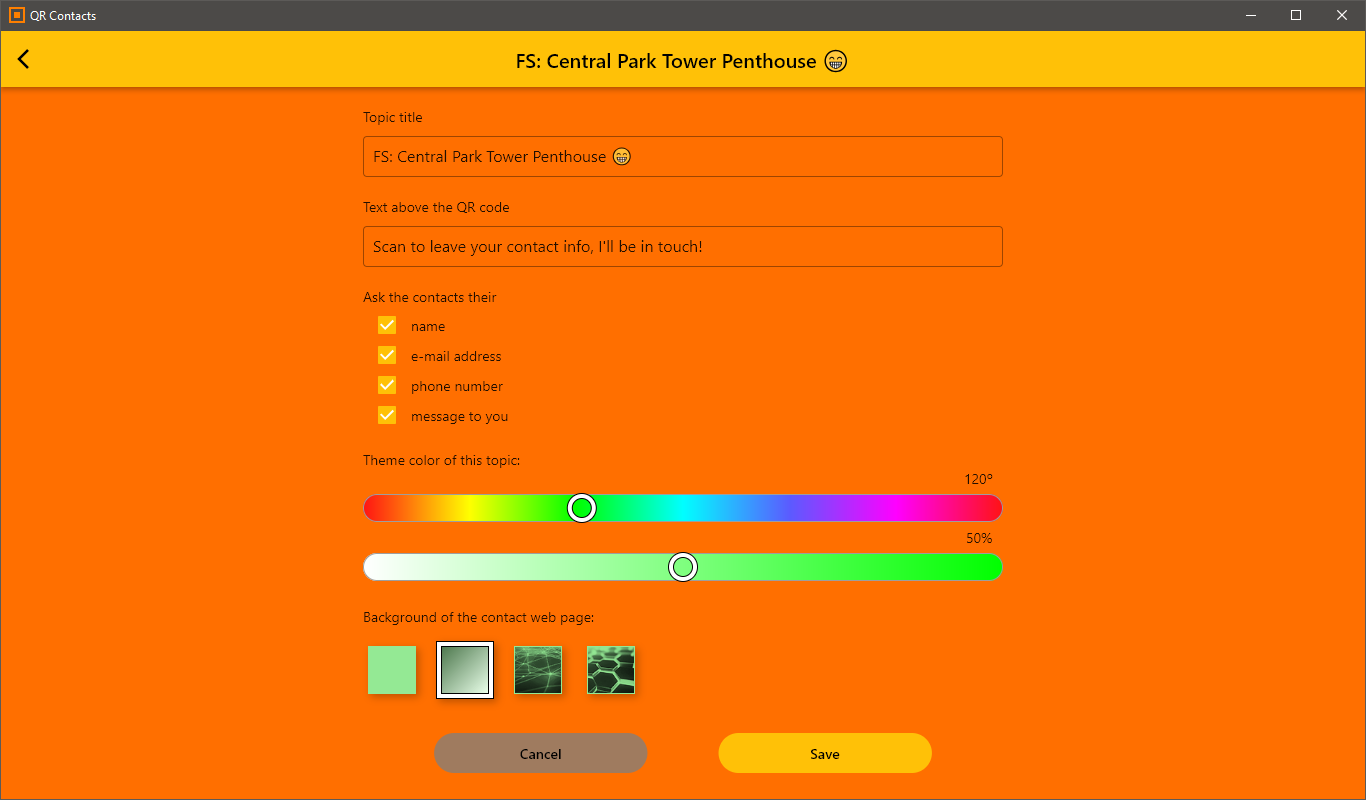Toggle the e-mail address checkbox
Viewport: 1366px width, 800px height.
[387, 356]
